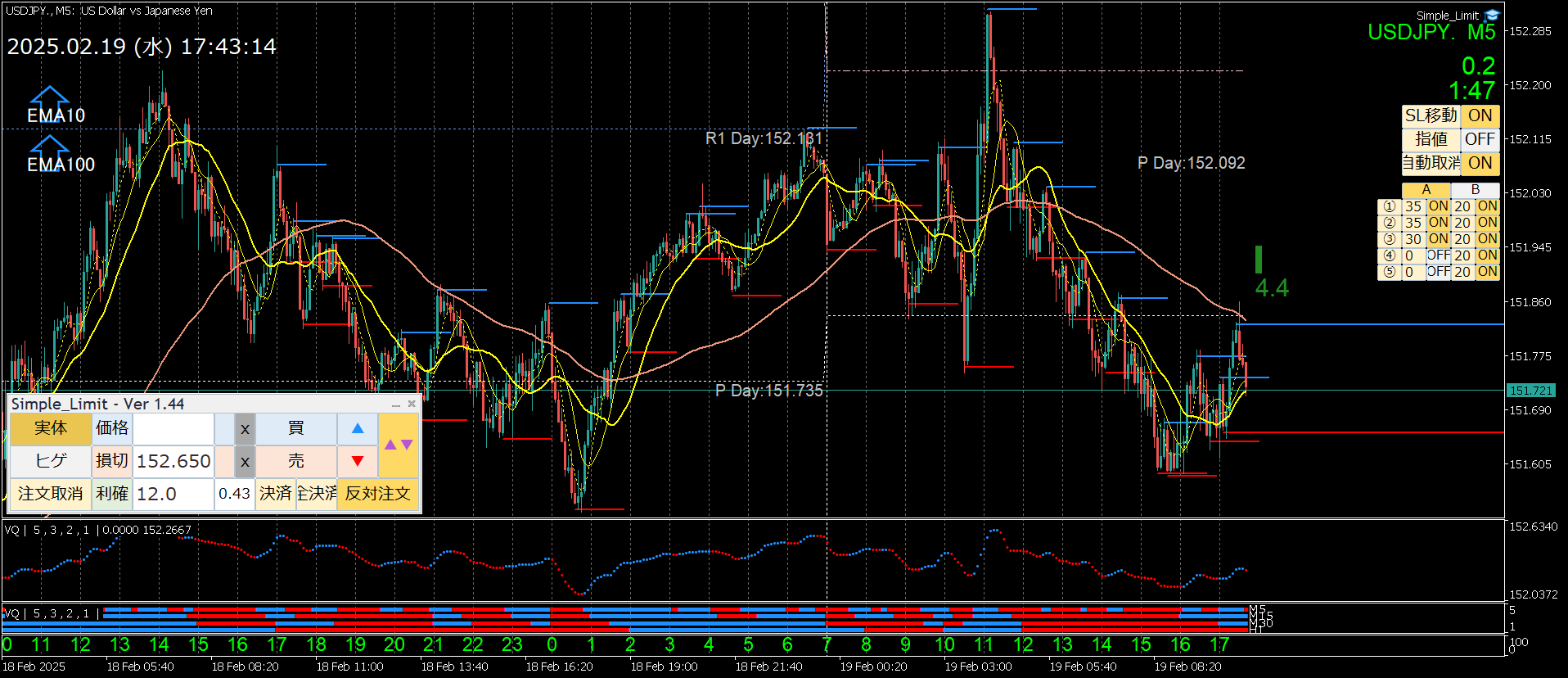
Task: Click the red down-arrow sell icon
Action: coord(358,461)
